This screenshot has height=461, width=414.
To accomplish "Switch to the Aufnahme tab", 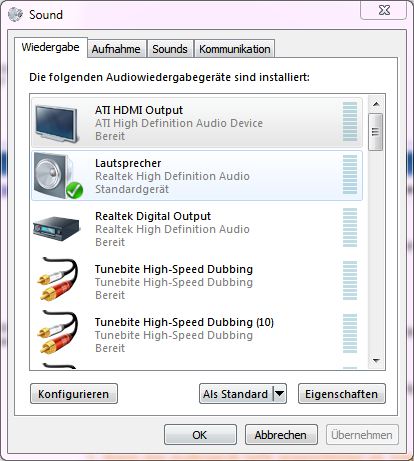I will (116, 49).
